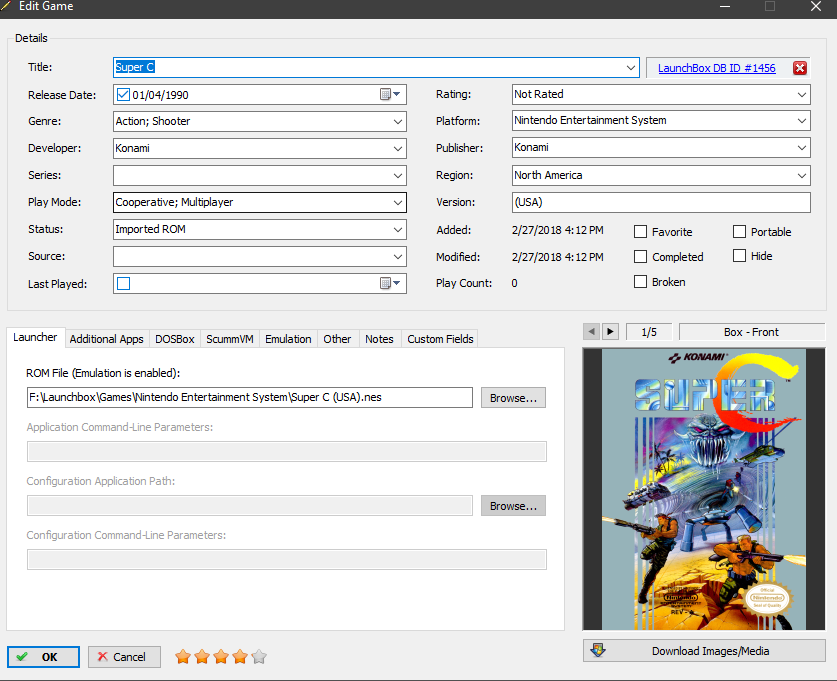Set rating to five stars

259,656
